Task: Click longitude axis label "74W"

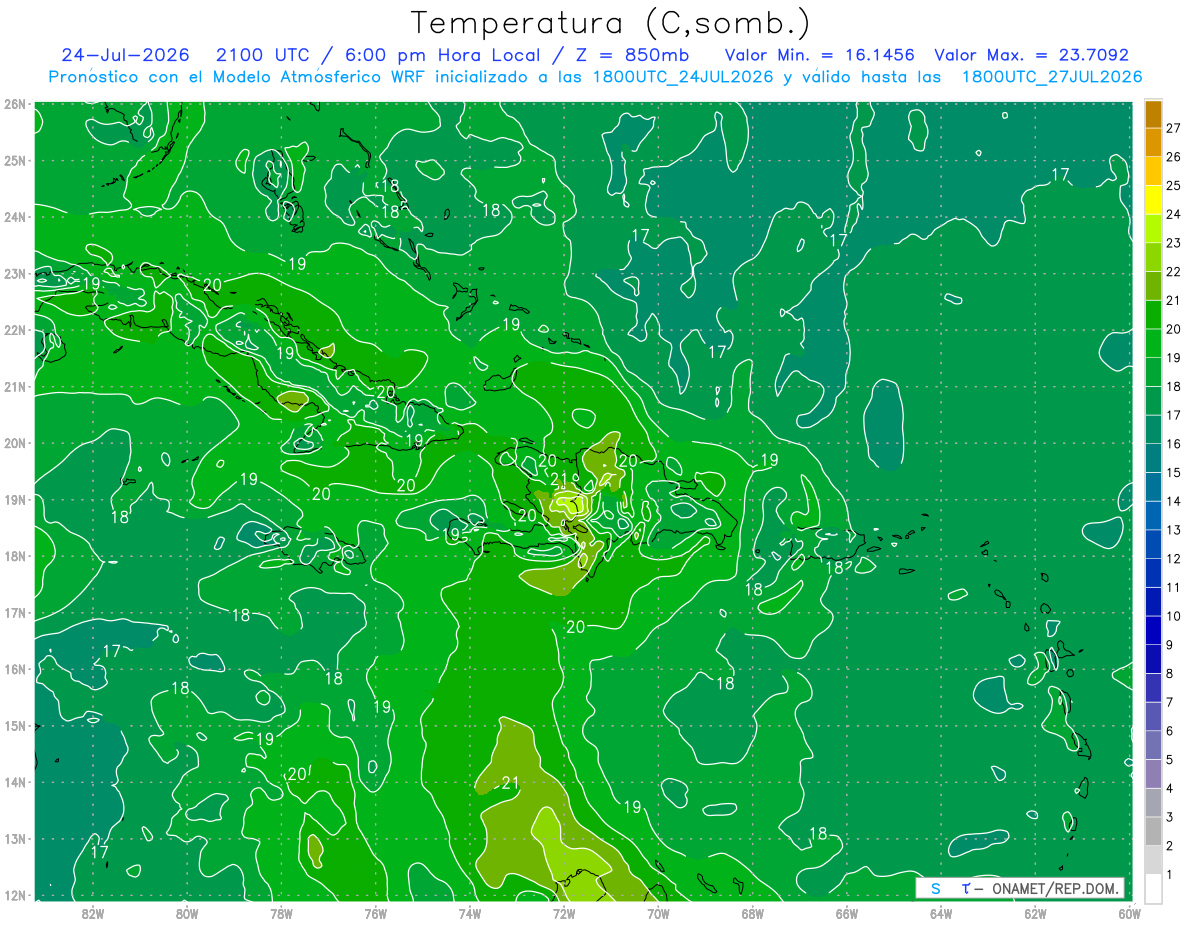Action: tap(469, 912)
